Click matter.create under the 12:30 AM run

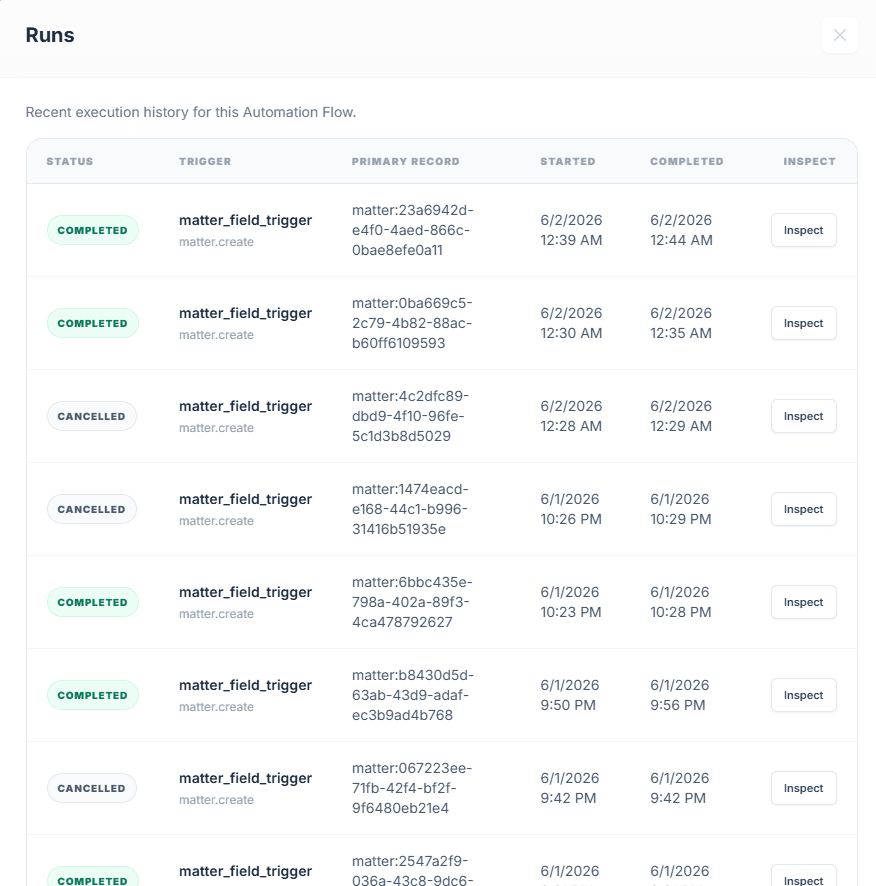point(216,335)
